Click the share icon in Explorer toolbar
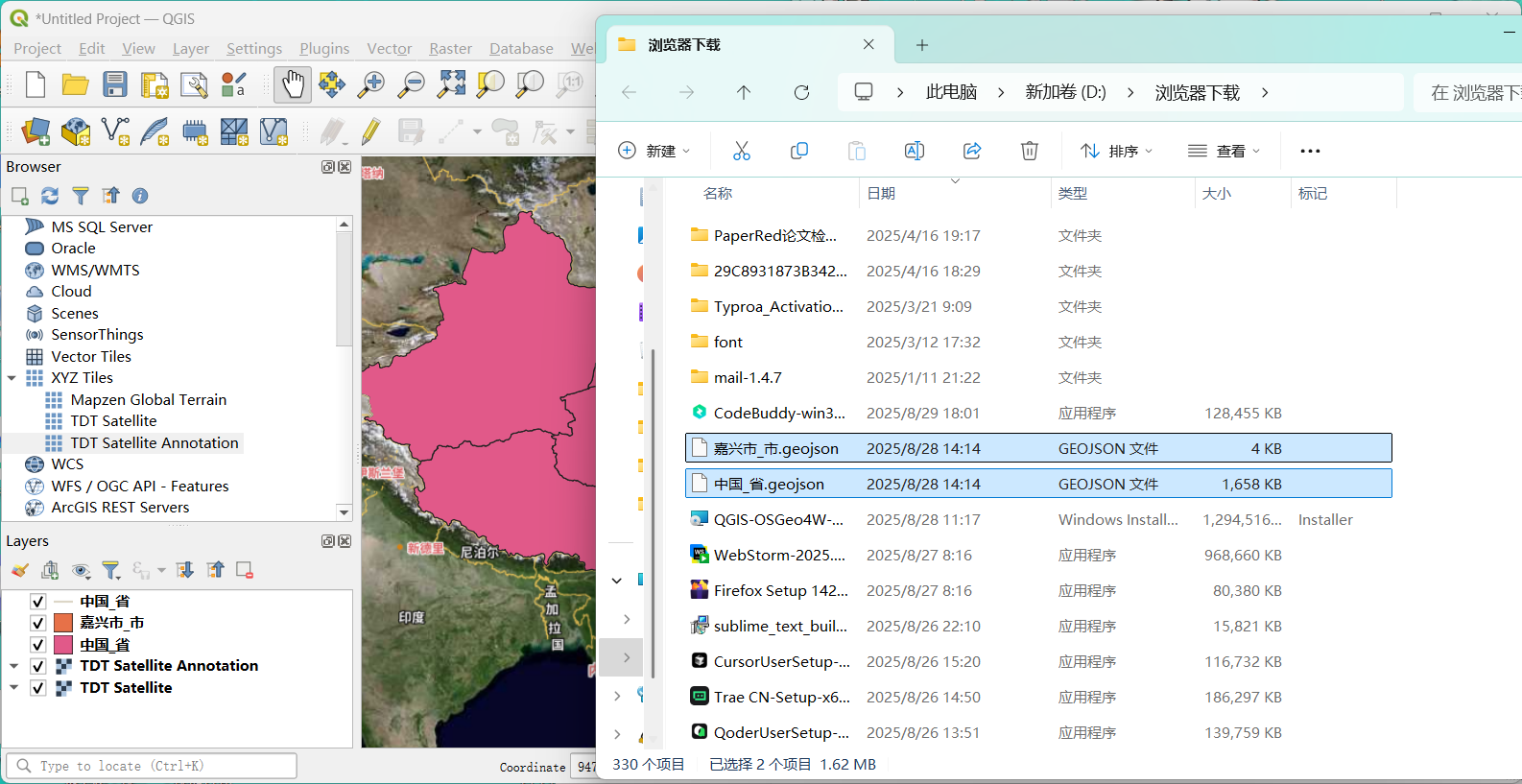 tap(971, 151)
